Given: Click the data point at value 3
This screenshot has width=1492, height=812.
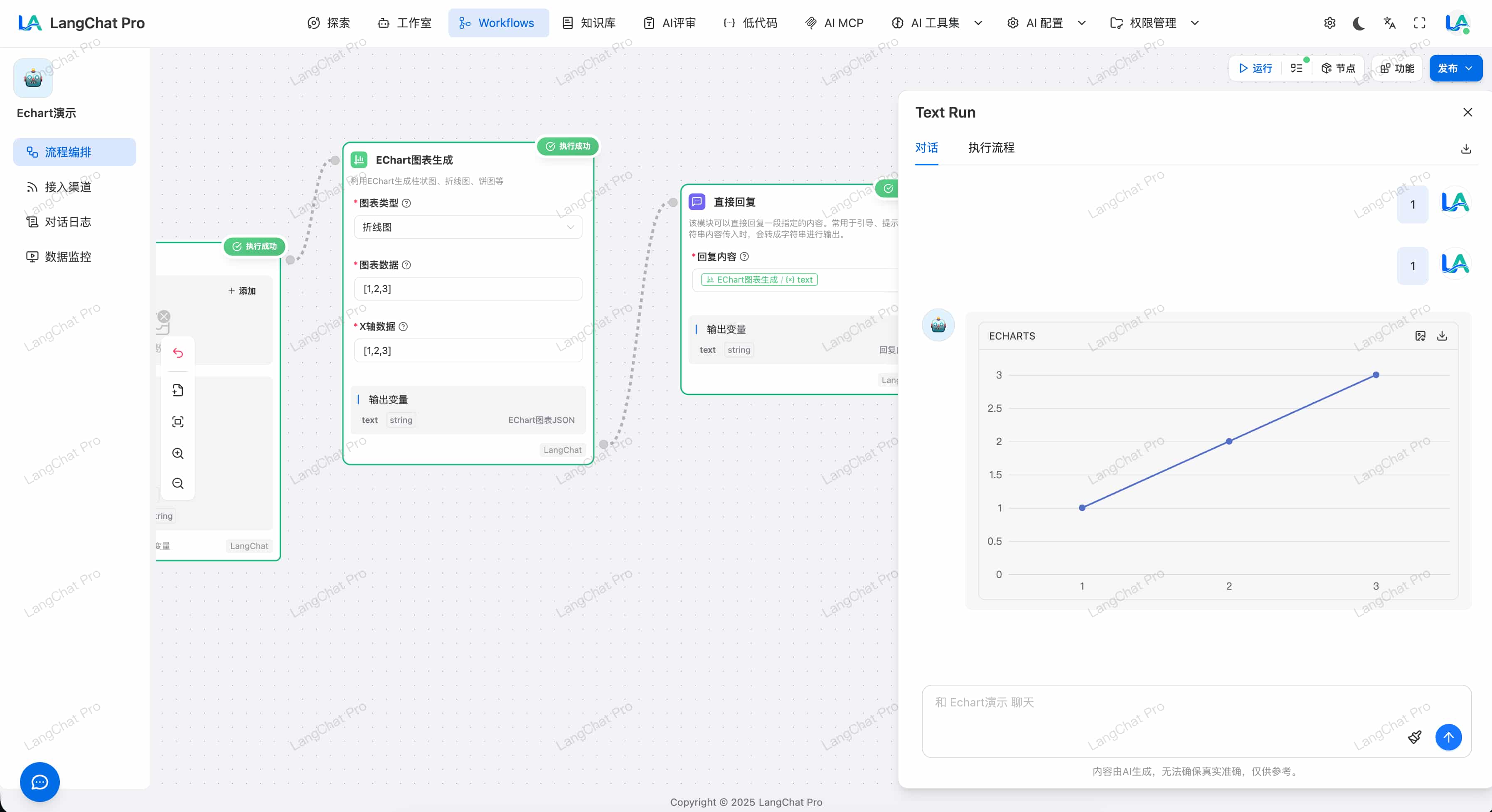Looking at the screenshot, I should point(1376,375).
